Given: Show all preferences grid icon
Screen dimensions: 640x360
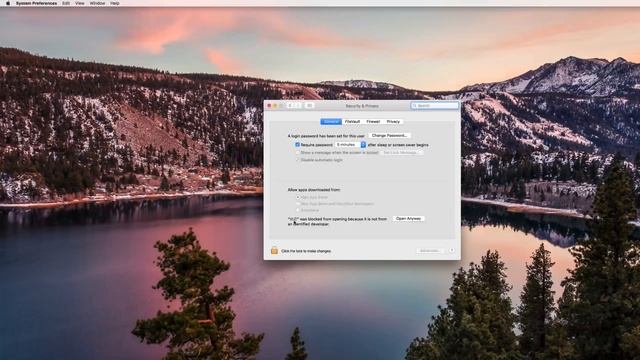Looking at the screenshot, I should [x=309, y=106].
